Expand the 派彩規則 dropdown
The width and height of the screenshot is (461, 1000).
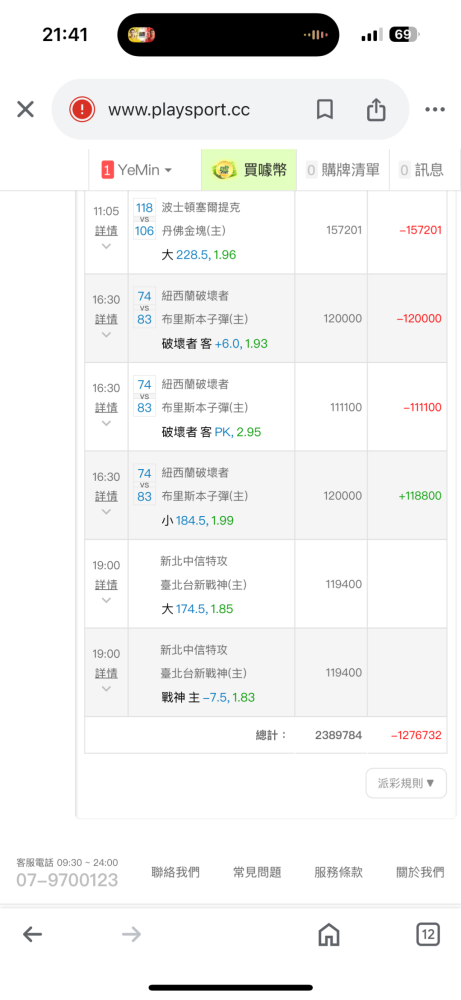click(x=406, y=783)
